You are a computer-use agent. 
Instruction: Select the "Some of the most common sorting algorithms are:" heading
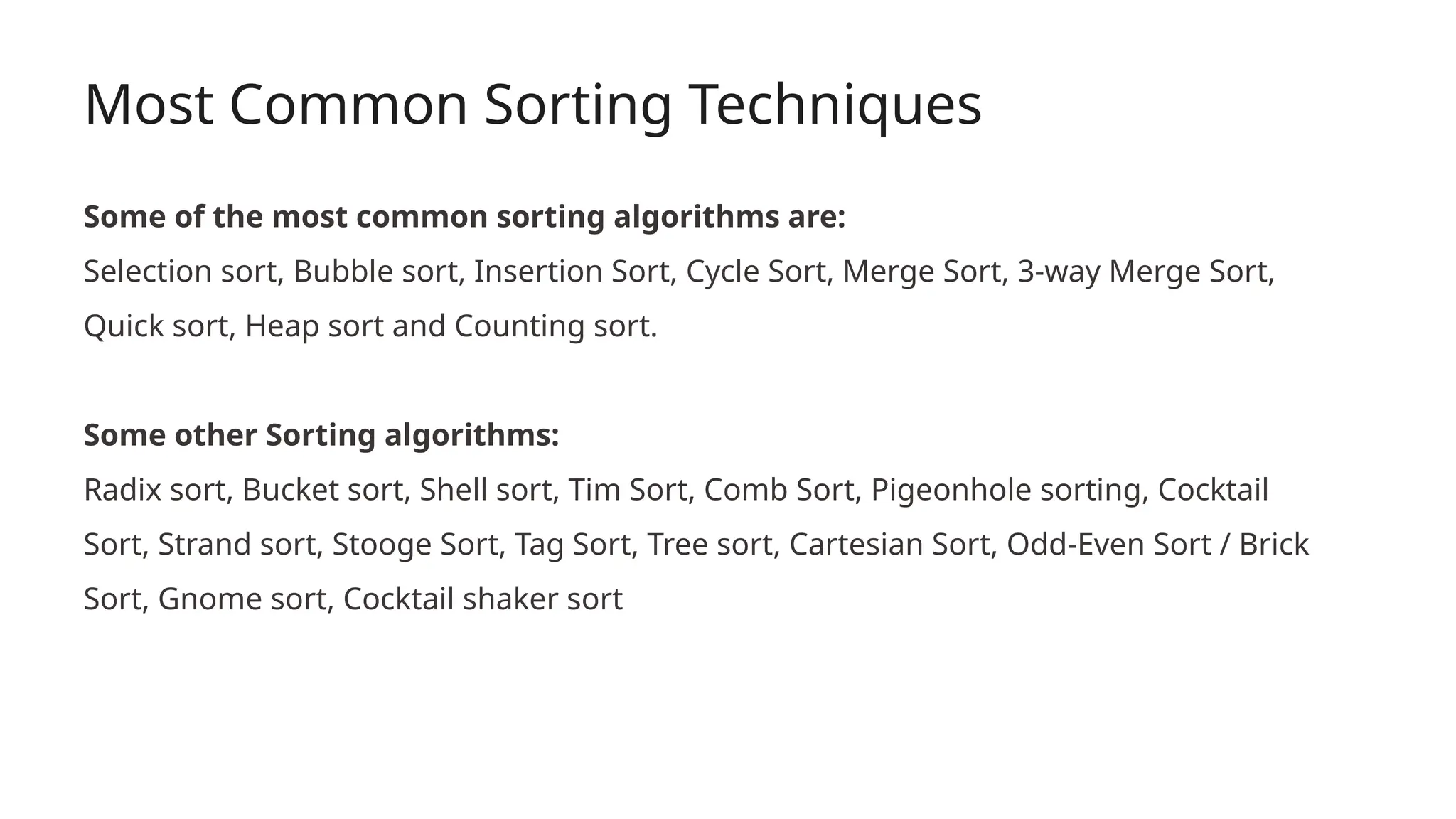(465, 217)
